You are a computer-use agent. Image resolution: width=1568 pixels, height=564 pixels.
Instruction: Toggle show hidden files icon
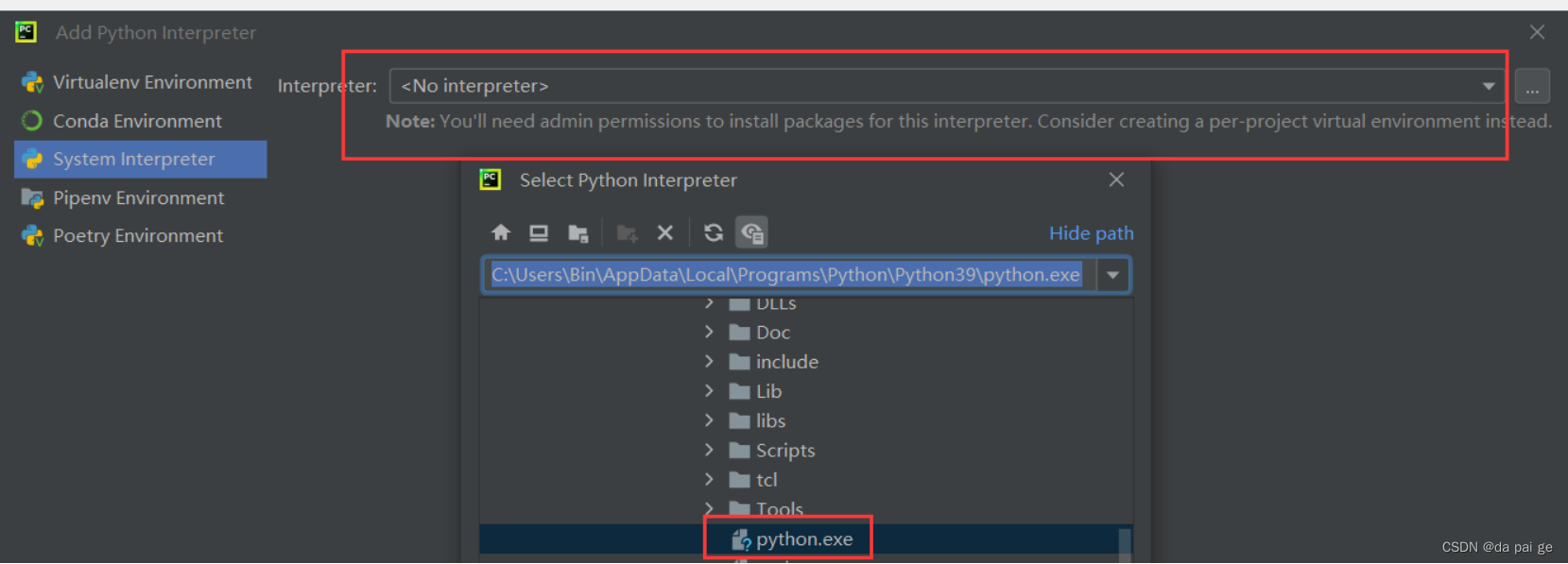click(752, 232)
